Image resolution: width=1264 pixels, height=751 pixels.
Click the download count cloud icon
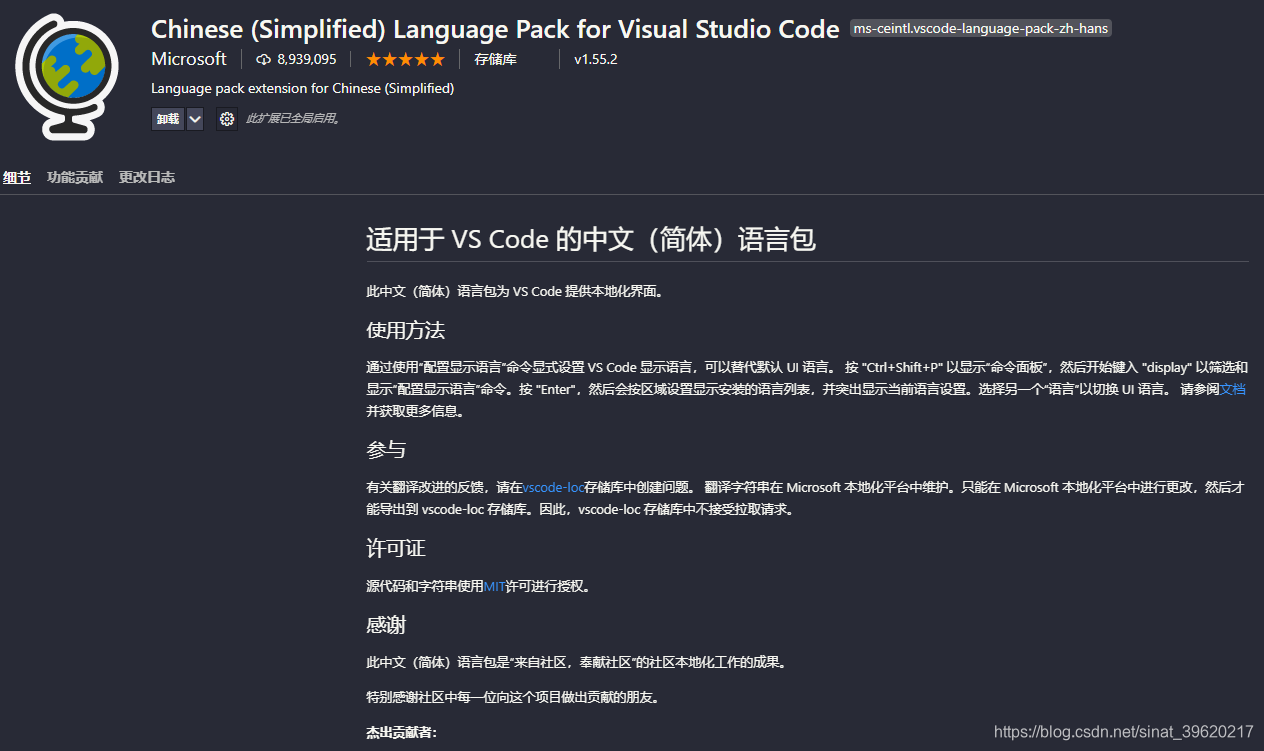point(264,60)
